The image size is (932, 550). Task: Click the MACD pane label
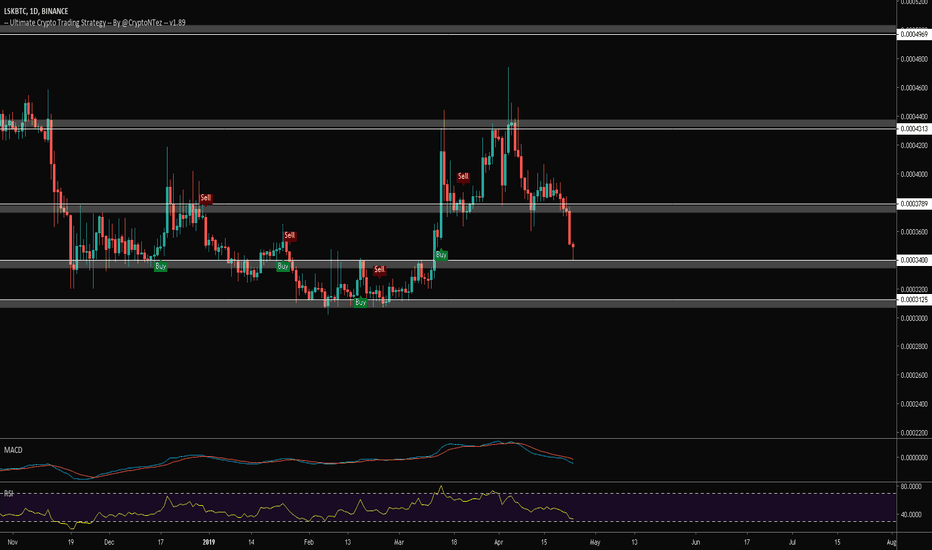coord(13,450)
